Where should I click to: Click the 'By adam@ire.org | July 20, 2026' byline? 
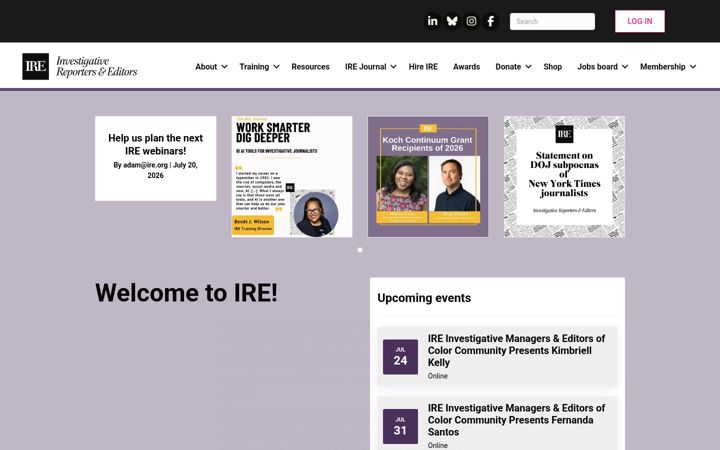tap(155, 170)
